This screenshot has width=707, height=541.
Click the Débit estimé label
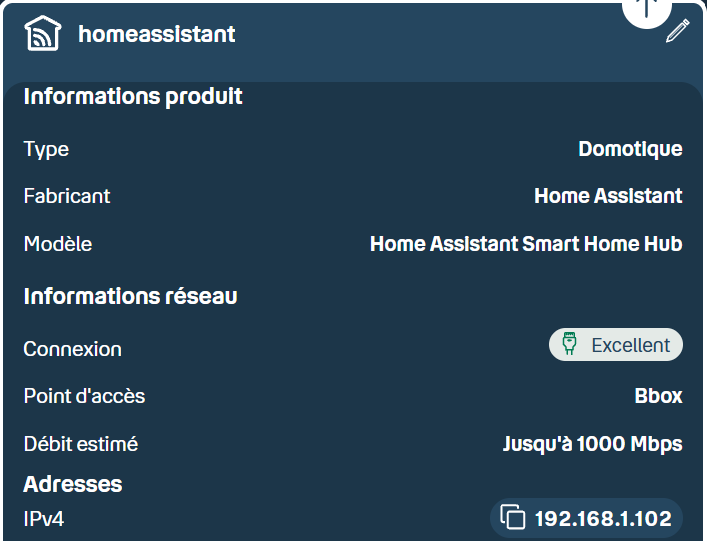(81, 444)
